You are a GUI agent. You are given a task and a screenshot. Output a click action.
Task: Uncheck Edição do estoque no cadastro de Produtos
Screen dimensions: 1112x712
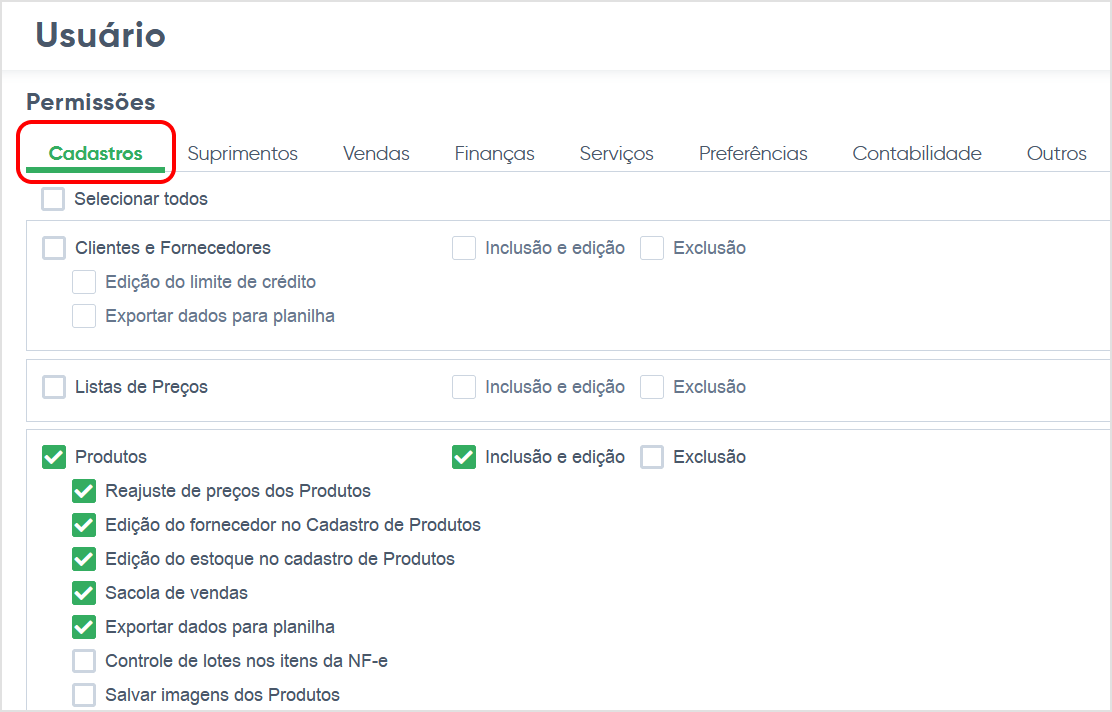click(84, 559)
